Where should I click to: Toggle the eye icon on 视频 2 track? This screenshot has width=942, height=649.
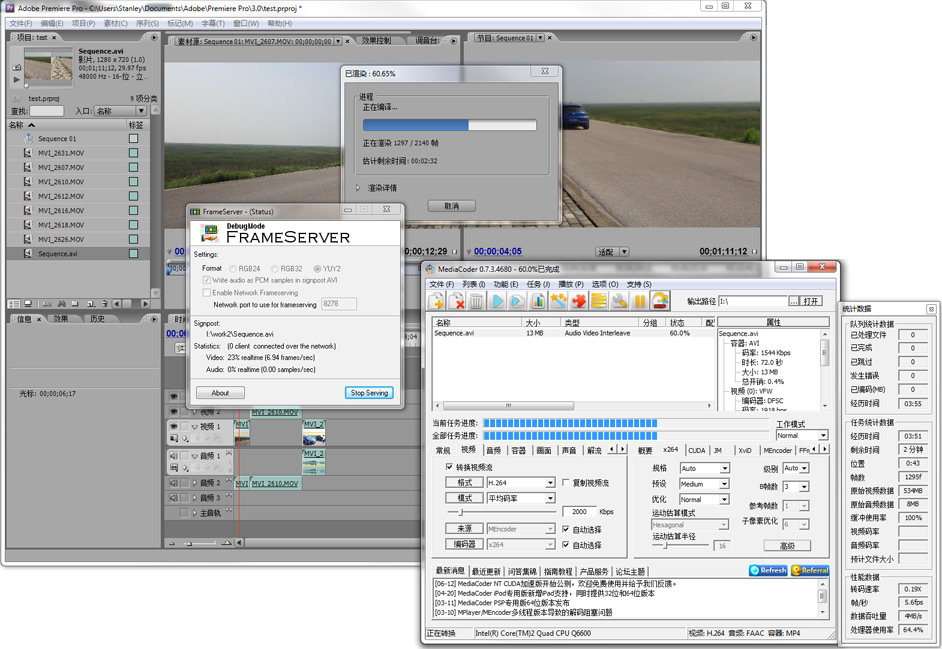[x=174, y=412]
